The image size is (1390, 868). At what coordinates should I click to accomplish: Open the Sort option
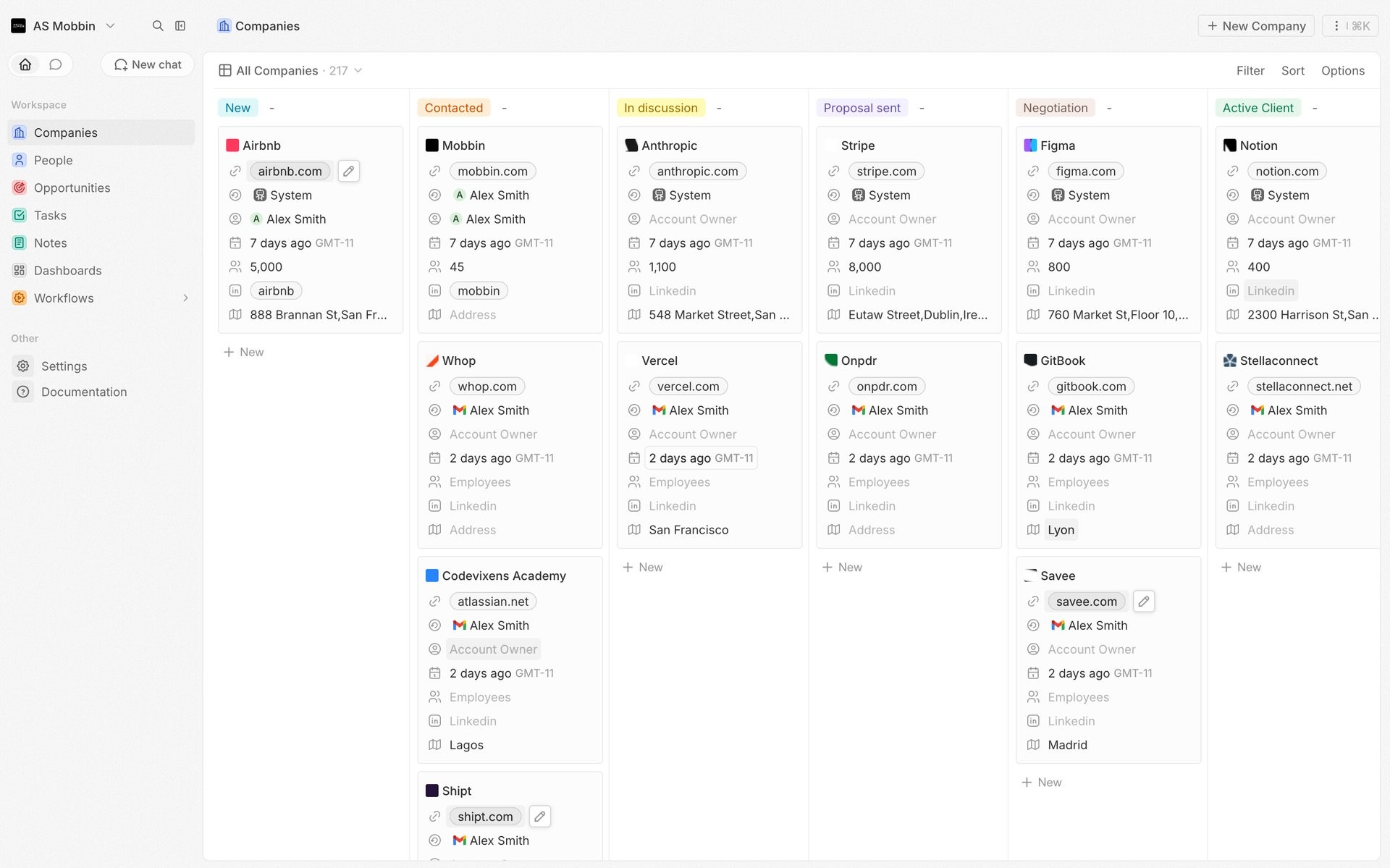[x=1292, y=70]
